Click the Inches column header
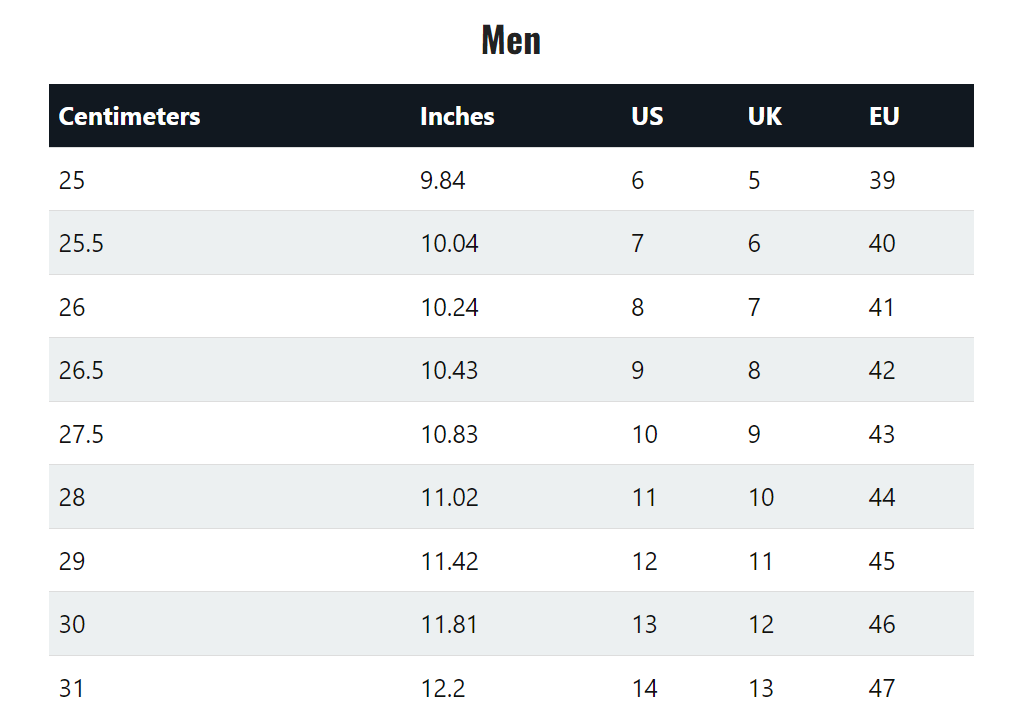 coord(457,116)
